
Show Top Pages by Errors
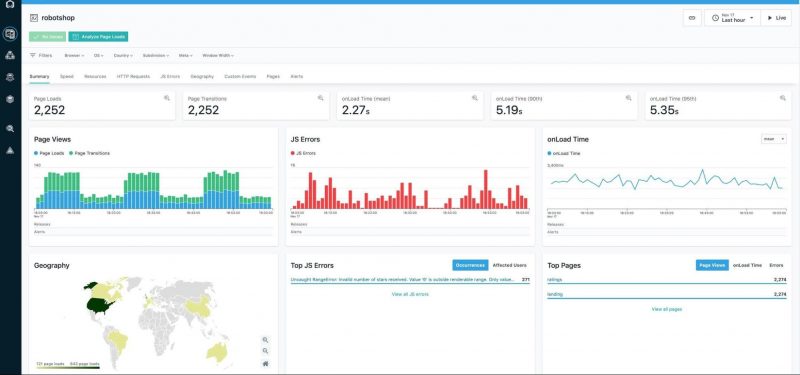pos(776,265)
